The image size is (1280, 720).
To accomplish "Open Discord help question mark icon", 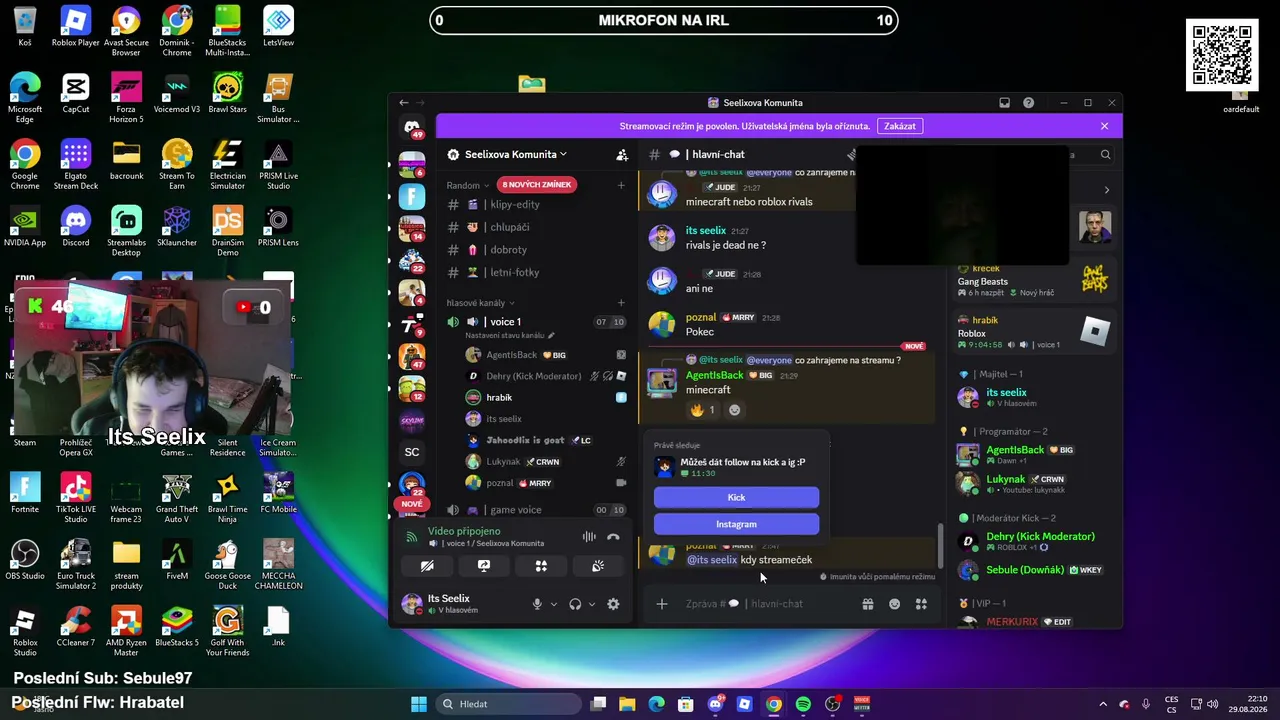I will coord(1028,102).
